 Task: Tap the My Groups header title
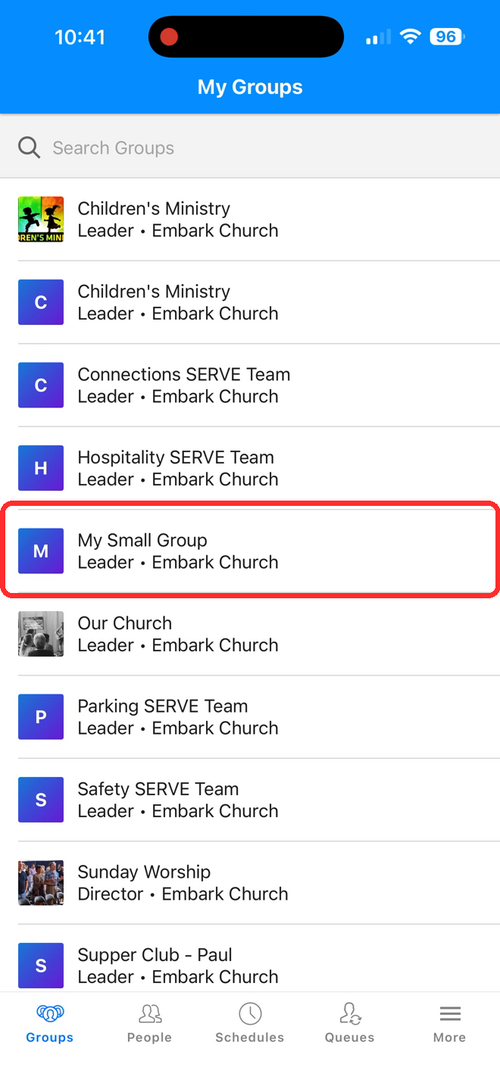coord(250,87)
